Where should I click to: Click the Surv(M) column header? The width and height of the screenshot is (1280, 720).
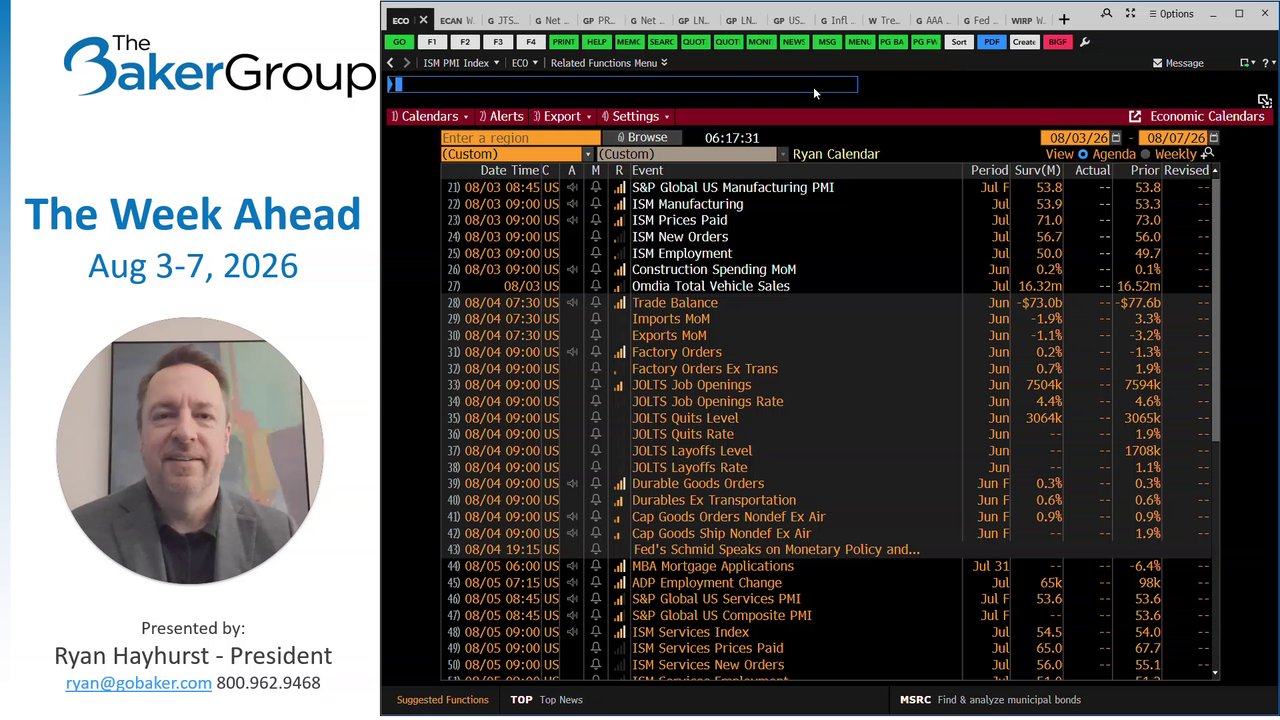(1037, 171)
